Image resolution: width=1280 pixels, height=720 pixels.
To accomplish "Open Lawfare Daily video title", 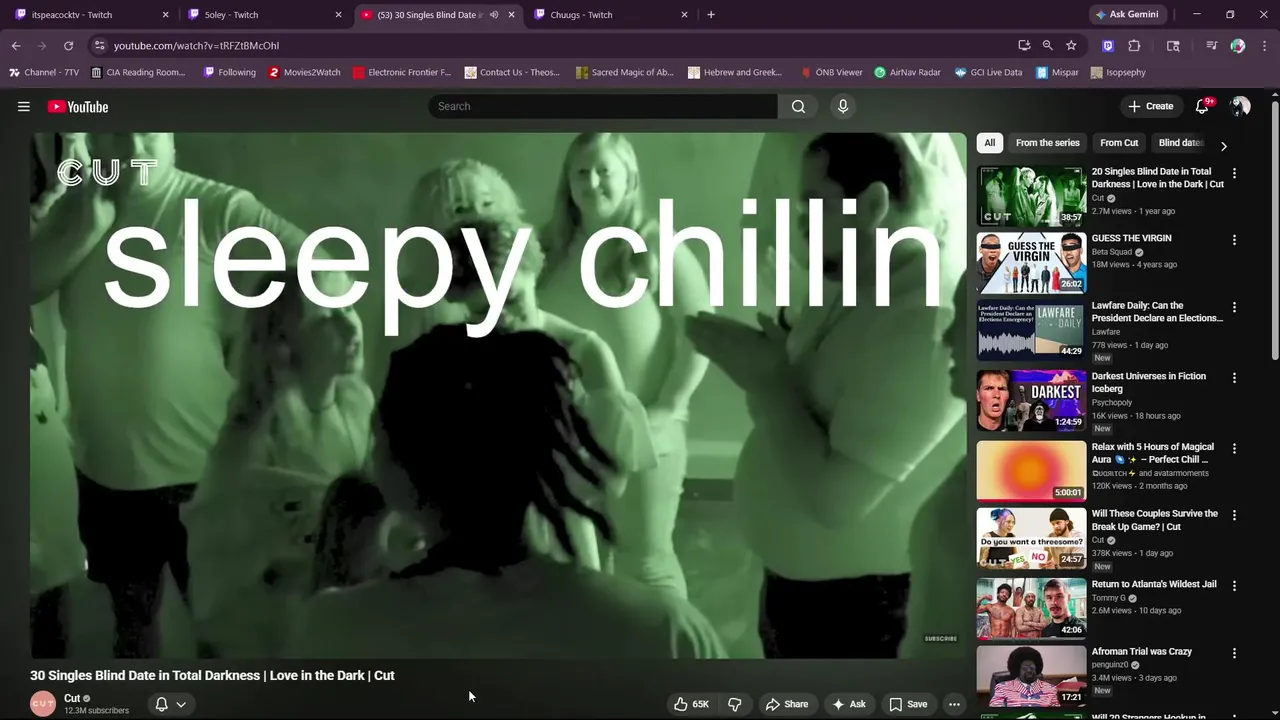I will point(1157,312).
